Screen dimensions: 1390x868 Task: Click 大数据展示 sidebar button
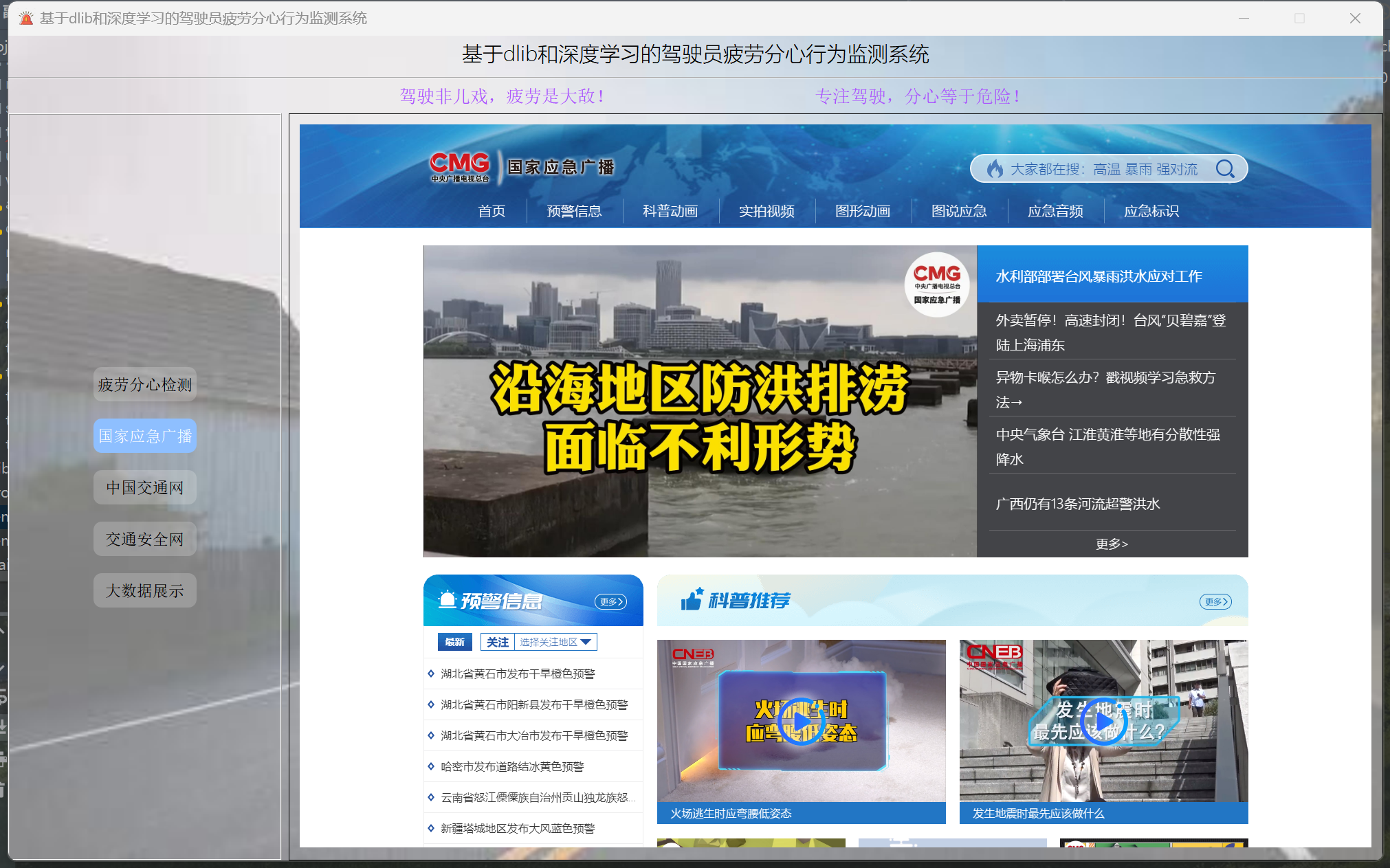(x=145, y=590)
